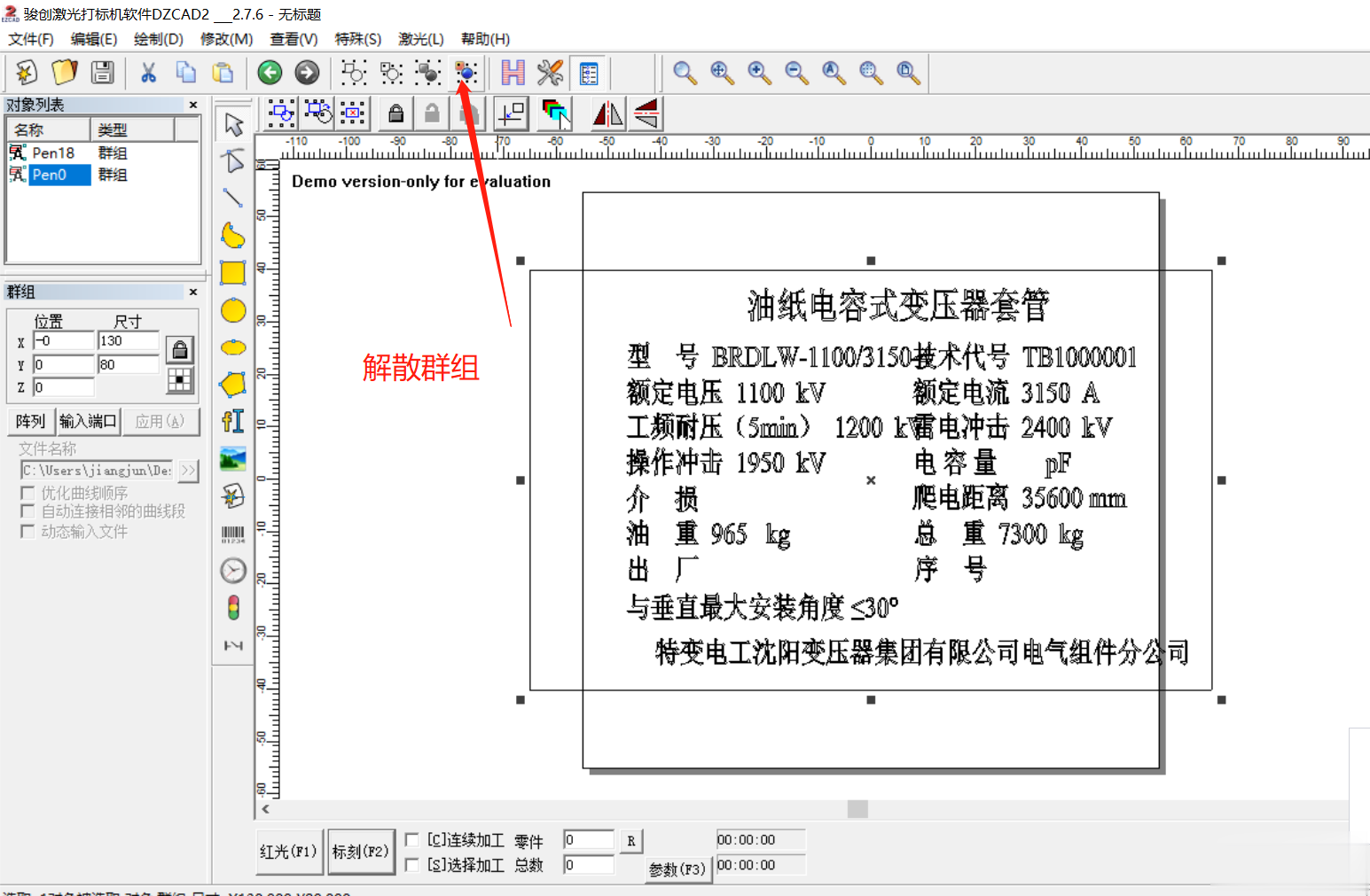Image resolution: width=1370 pixels, height=896 pixels.
Task: Open the 编辑(E) menu
Action: (94, 39)
